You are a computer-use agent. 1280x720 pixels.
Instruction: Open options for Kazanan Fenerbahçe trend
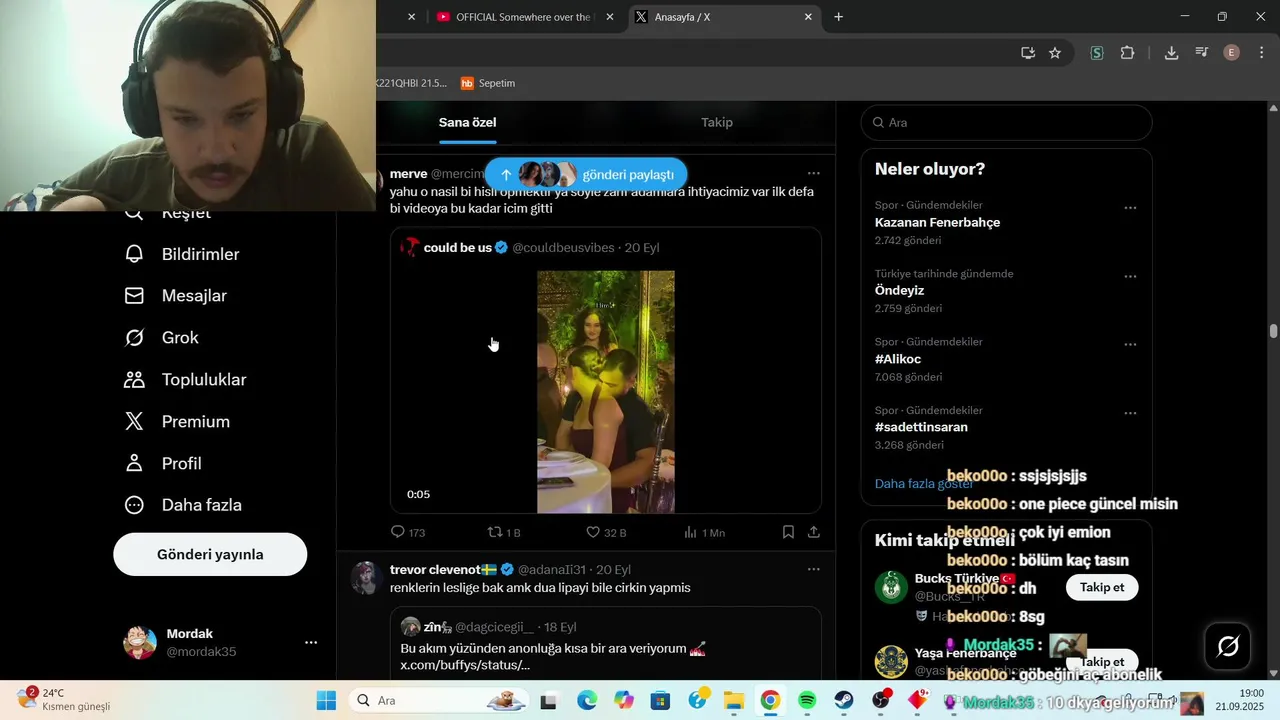[x=1130, y=208]
